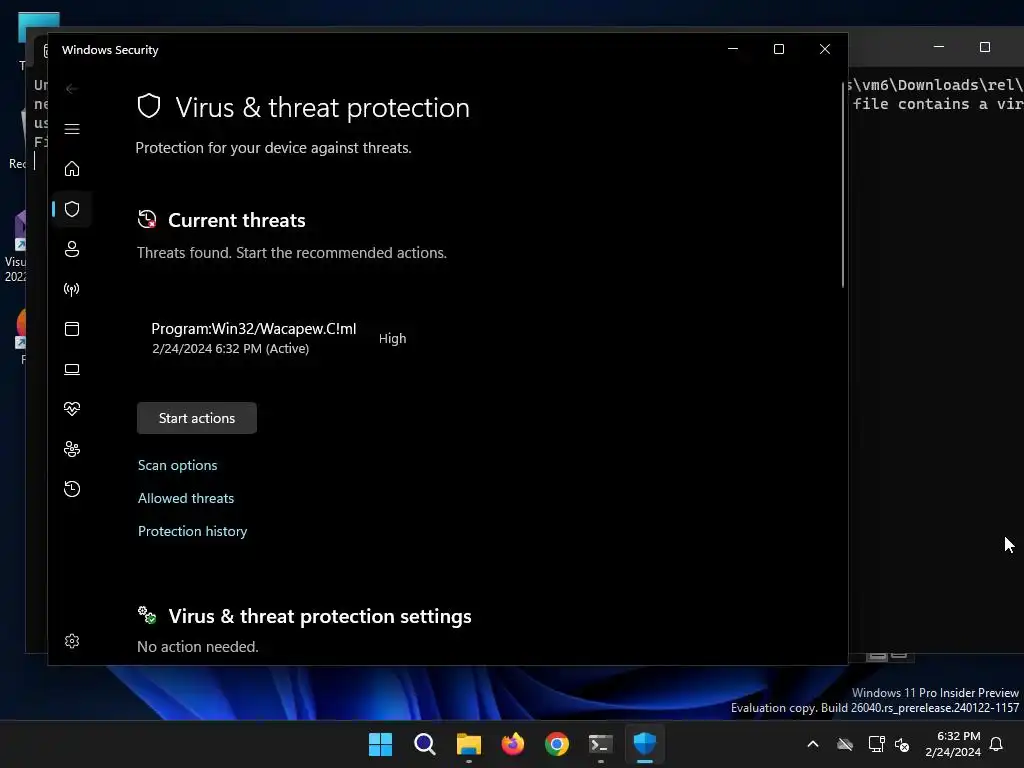This screenshot has width=1024, height=768.
Task: Select Virus & threat protection shield icon
Action: [72, 209]
